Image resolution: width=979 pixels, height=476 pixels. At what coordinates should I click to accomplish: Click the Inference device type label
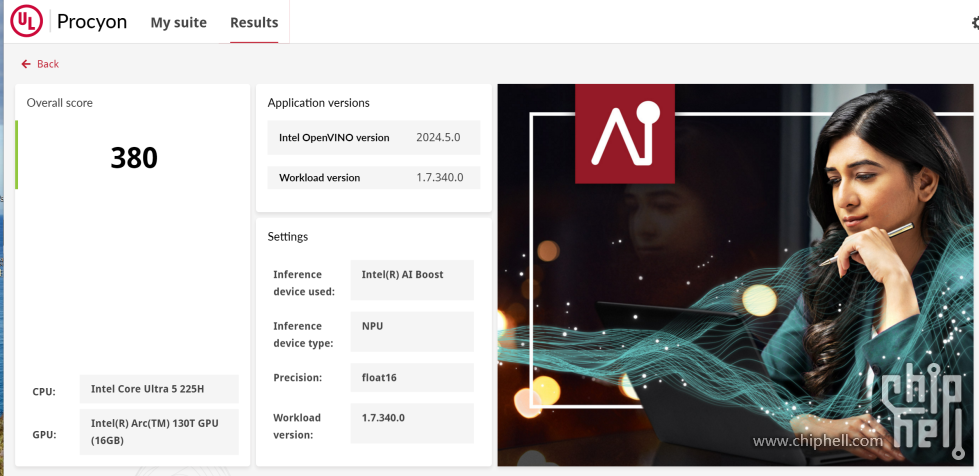click(x=303, y=335)
